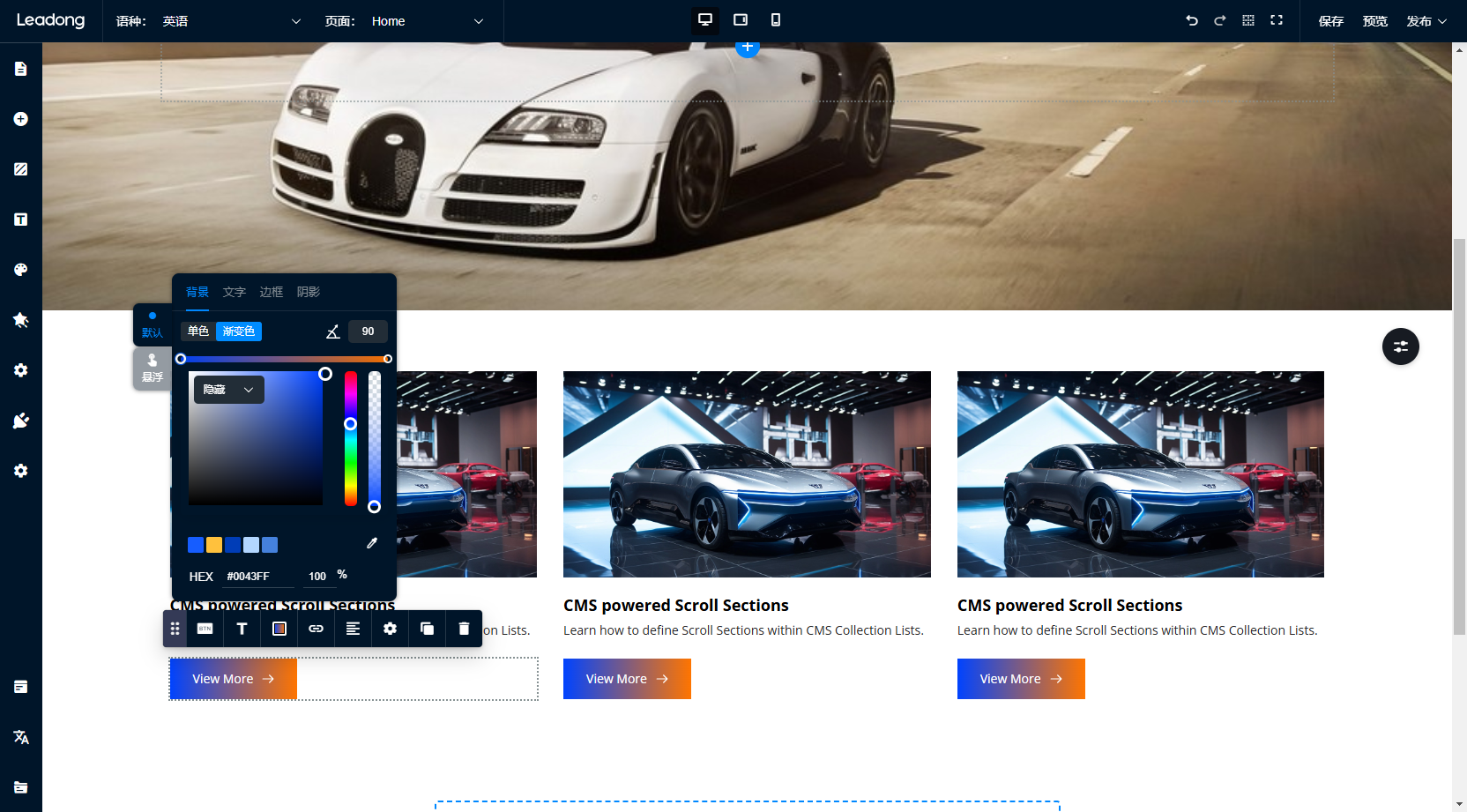This screenshot has width=1467, height=812.
Task: Switch to desktop preview mode
Action: click(x=705, y=20)
